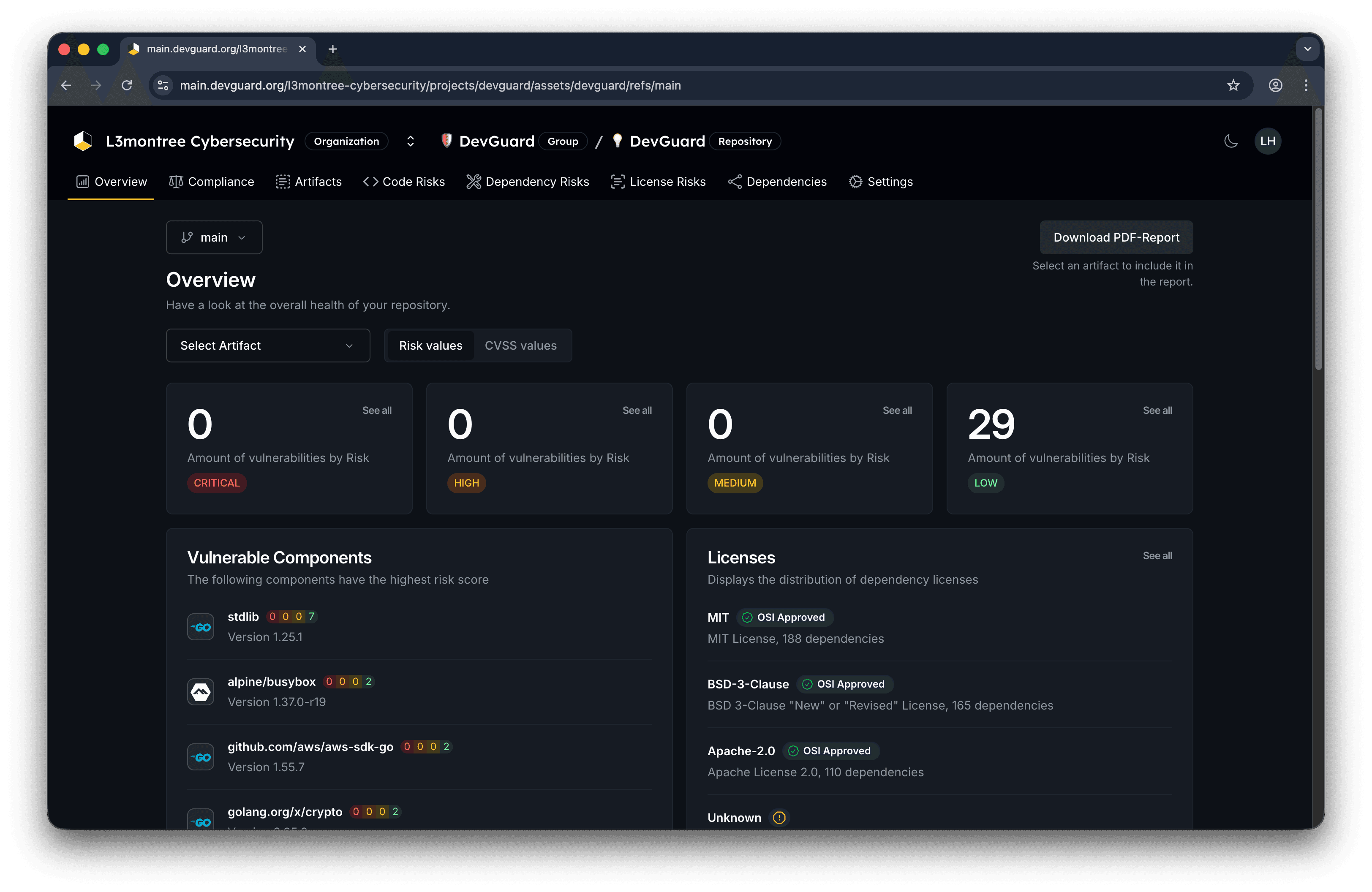Switch to CVSS values view
The image size is (1372, 892).
click(520, 345)
